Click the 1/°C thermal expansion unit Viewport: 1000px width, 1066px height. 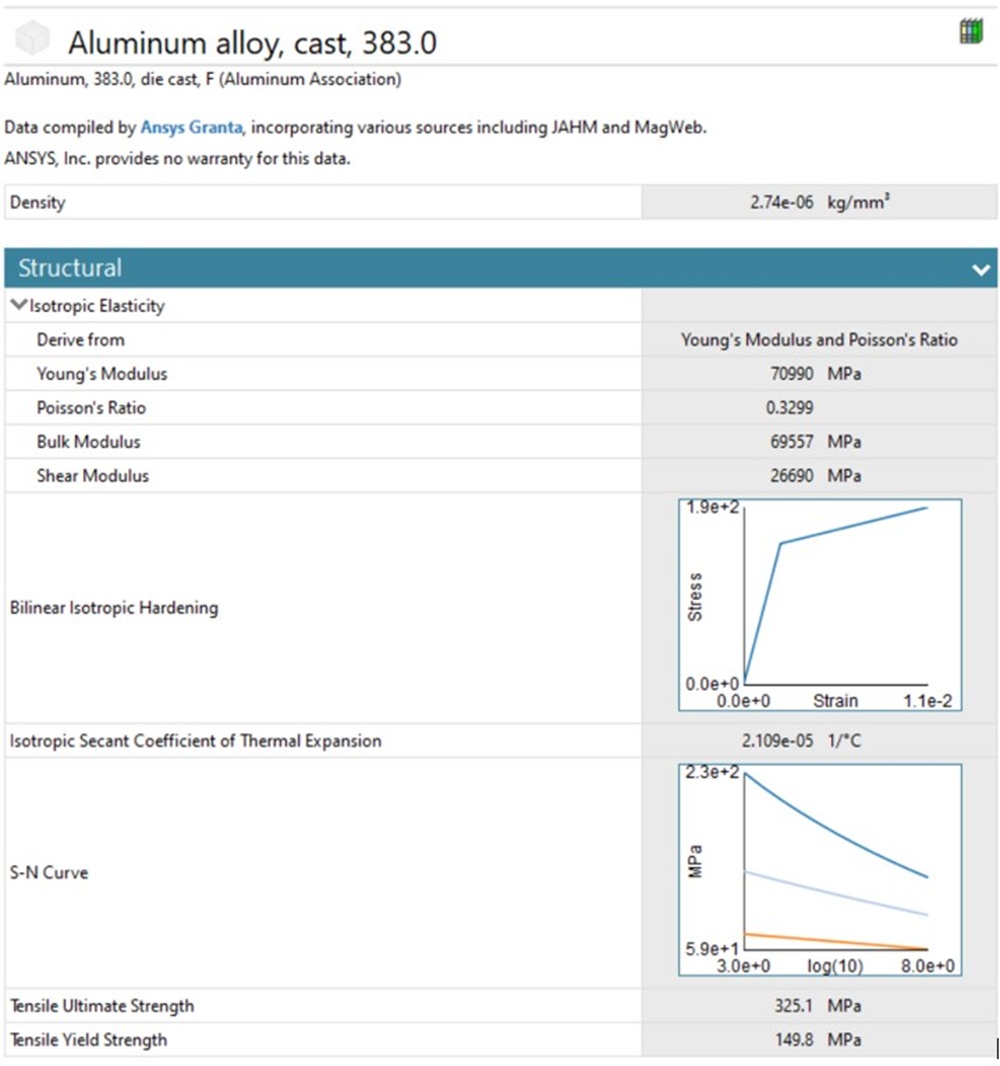[x=844, y=741]
